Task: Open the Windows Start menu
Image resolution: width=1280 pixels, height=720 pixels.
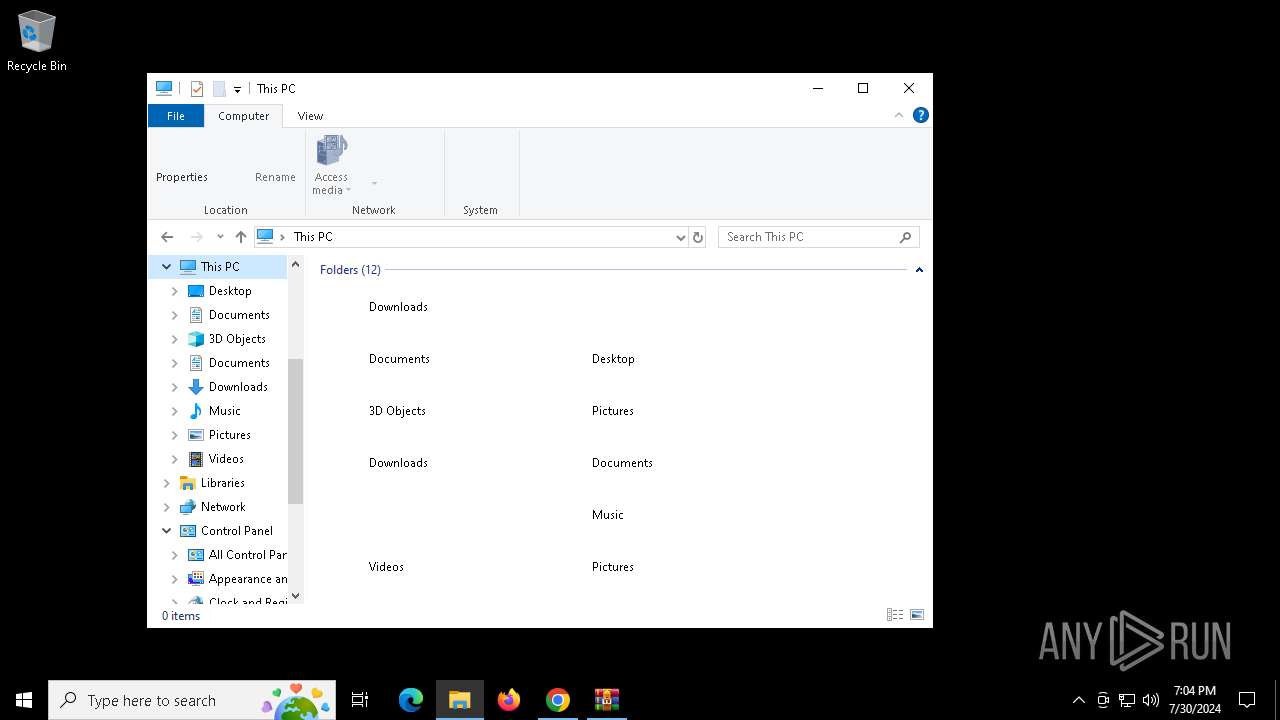Action: pos(24,700)
